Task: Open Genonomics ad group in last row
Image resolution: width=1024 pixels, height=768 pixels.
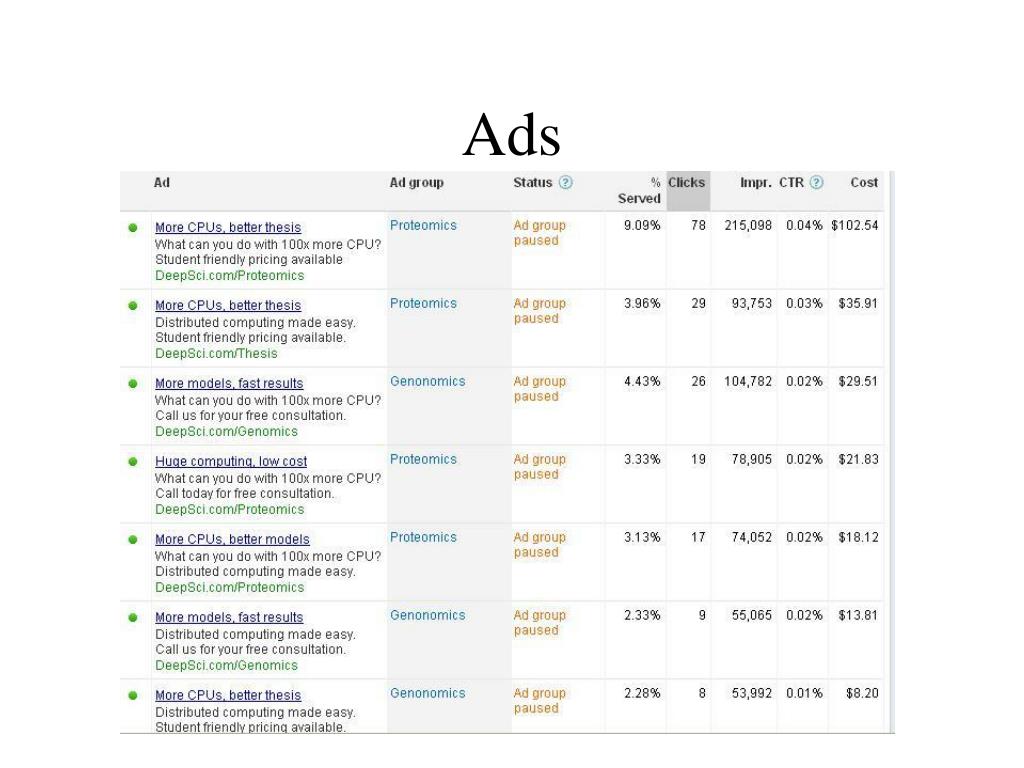Action: coord(428,694)
